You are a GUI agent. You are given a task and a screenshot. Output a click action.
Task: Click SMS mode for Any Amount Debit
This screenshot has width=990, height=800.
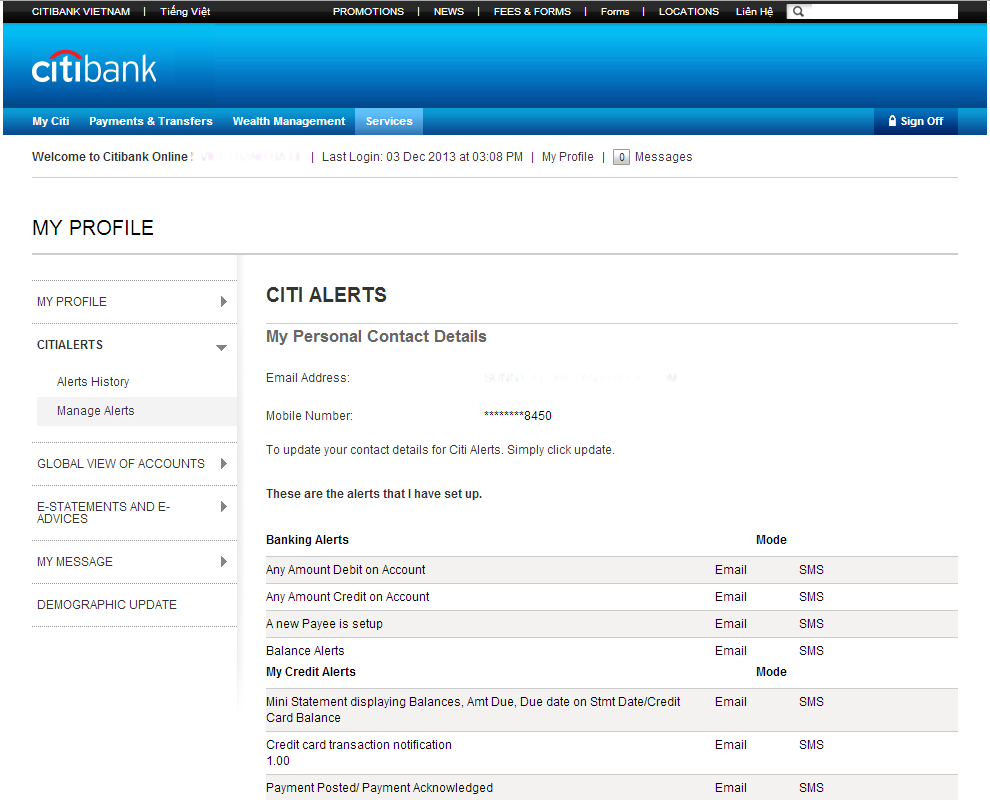pos(811,570)
